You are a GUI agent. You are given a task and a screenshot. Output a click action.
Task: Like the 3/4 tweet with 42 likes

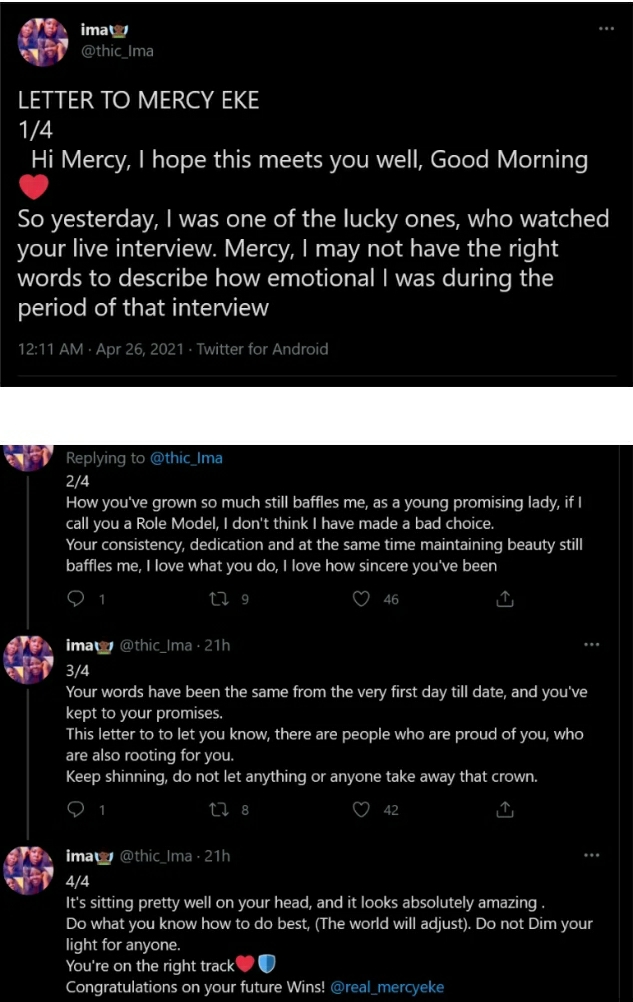click(362, 810)
